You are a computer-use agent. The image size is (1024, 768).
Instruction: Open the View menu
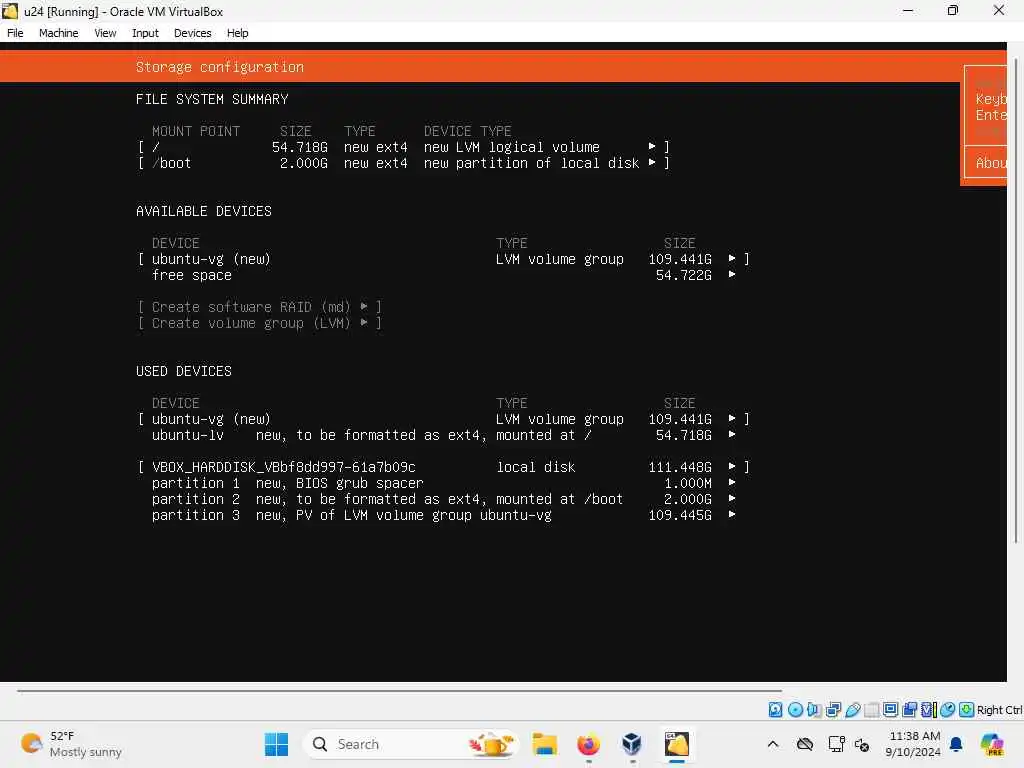click(105, 33)
